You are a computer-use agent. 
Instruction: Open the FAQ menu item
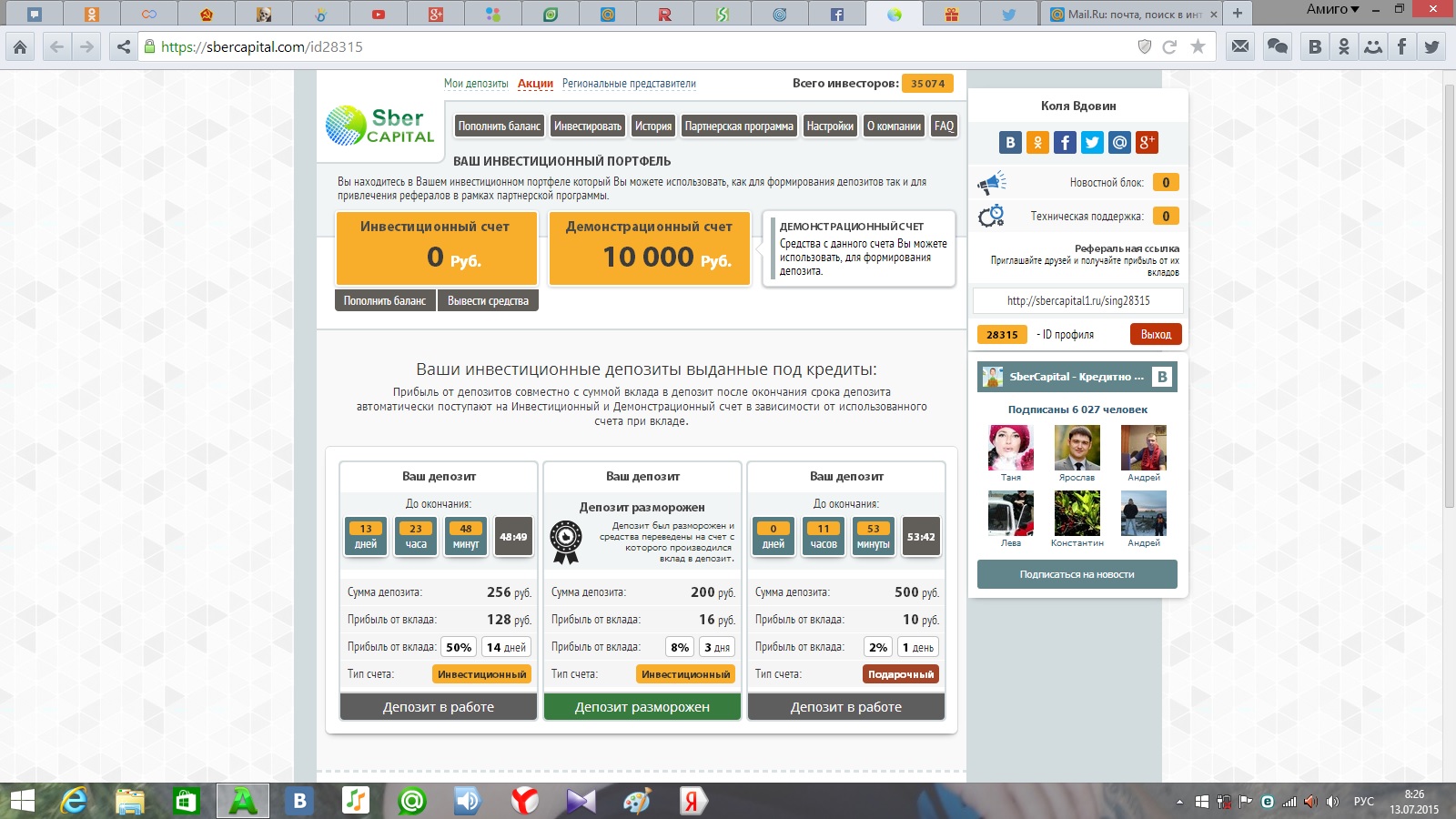(x=944, y=126)
